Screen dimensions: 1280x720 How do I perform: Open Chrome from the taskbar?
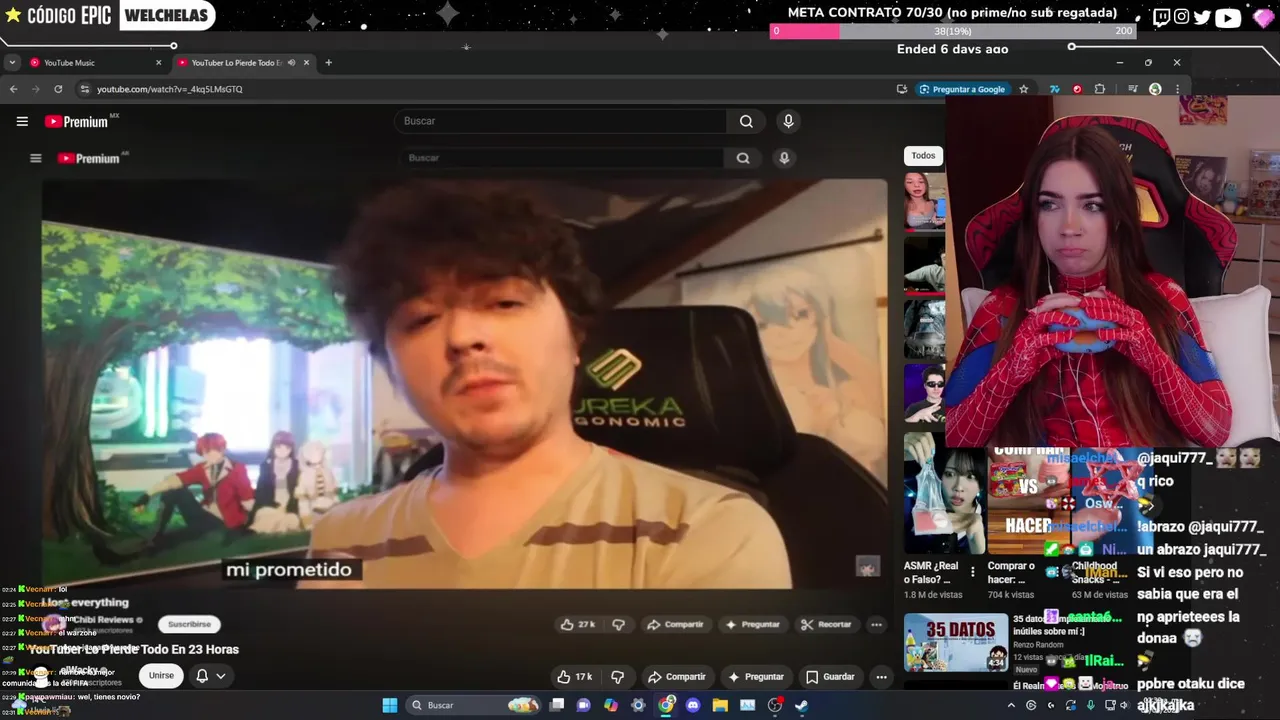click(666, 705)
